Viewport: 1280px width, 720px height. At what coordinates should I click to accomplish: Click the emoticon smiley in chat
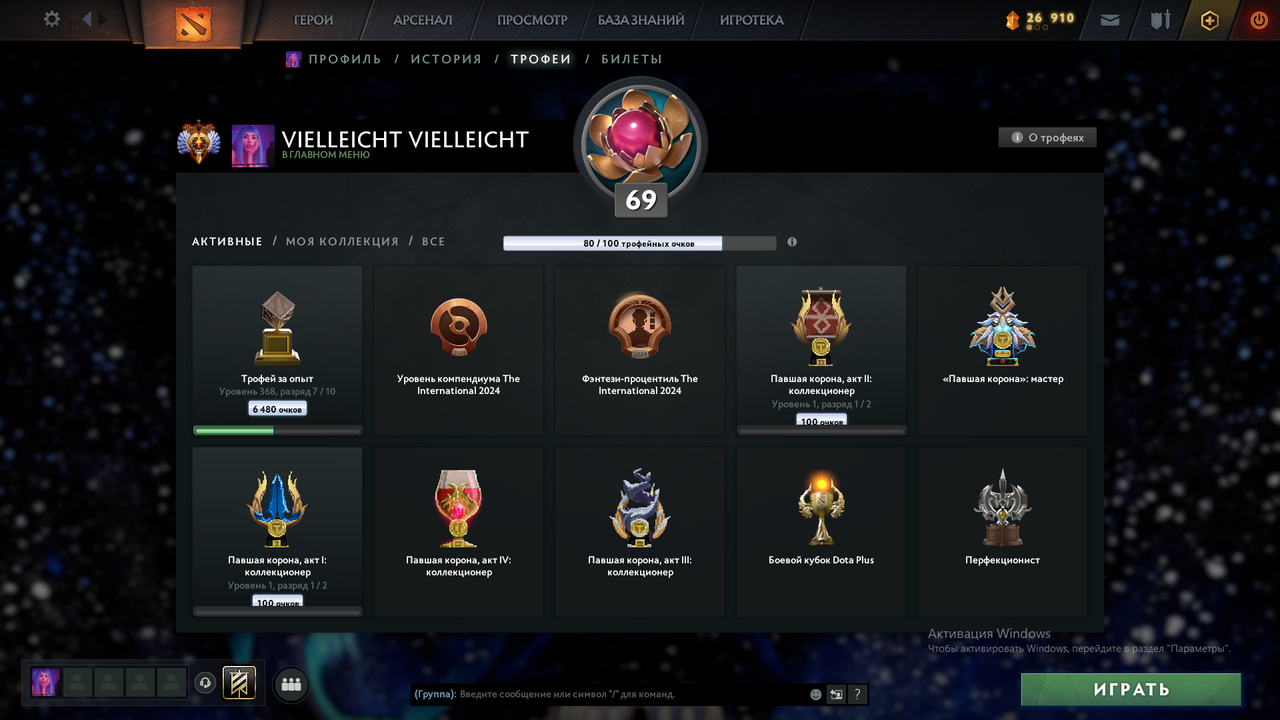(816, 694)
